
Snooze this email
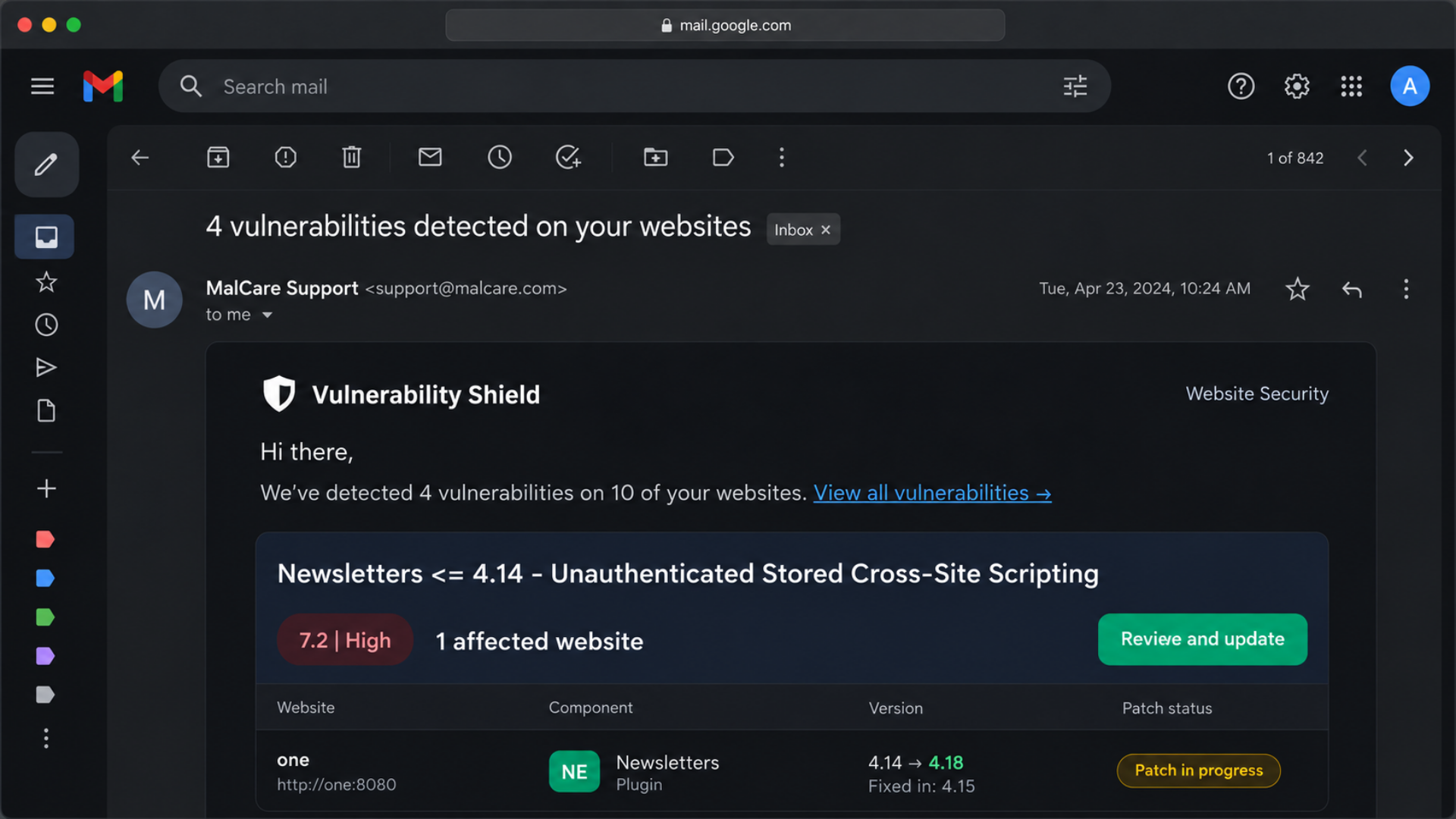coord(500,158)
